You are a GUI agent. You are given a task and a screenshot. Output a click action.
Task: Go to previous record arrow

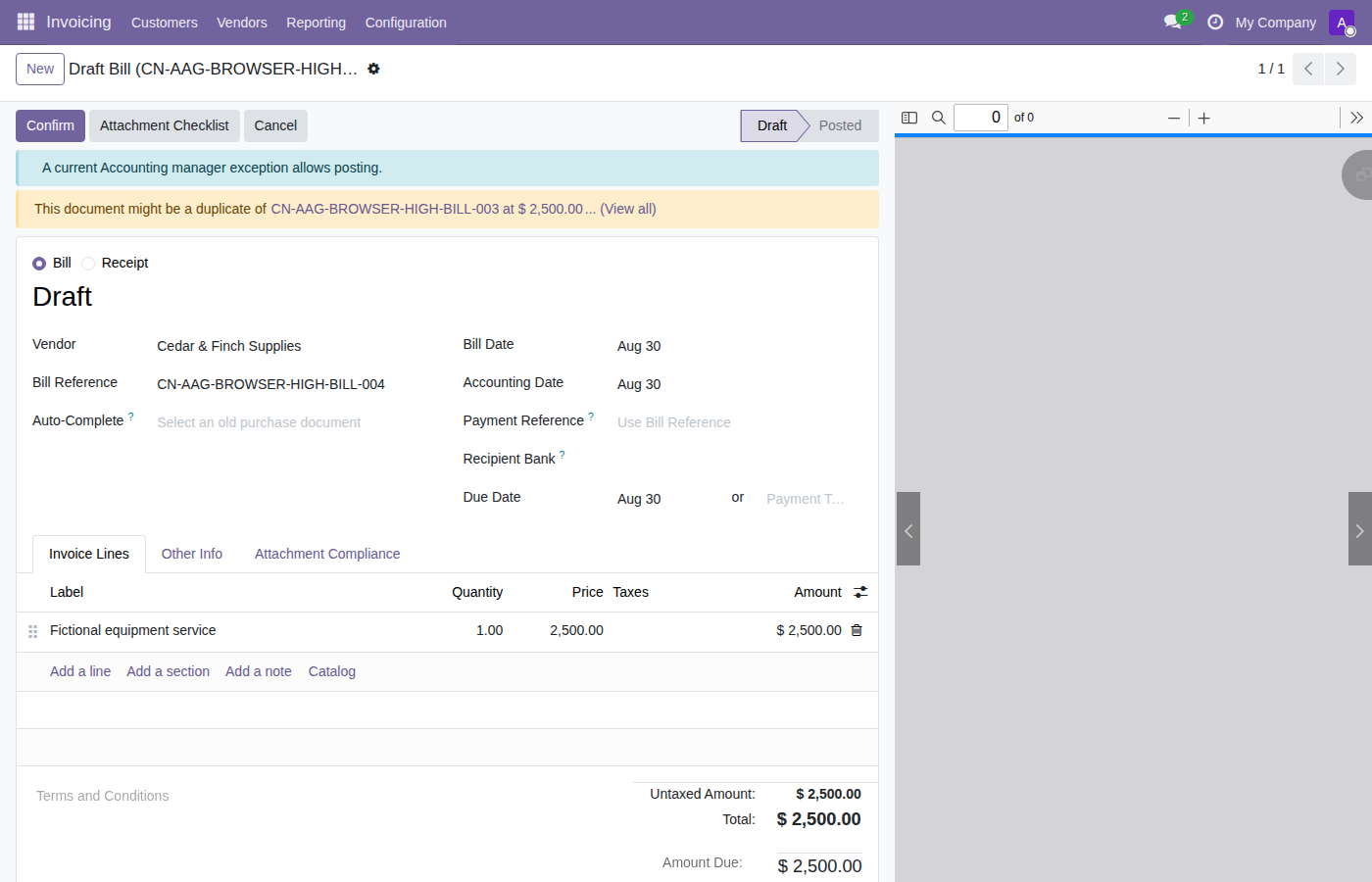point(1308,69)
